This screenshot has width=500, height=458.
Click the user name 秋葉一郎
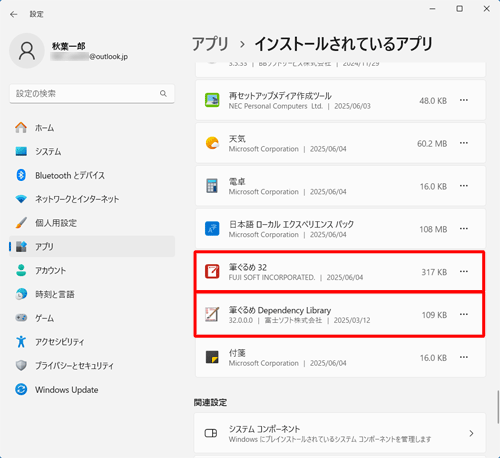point(68,46)
